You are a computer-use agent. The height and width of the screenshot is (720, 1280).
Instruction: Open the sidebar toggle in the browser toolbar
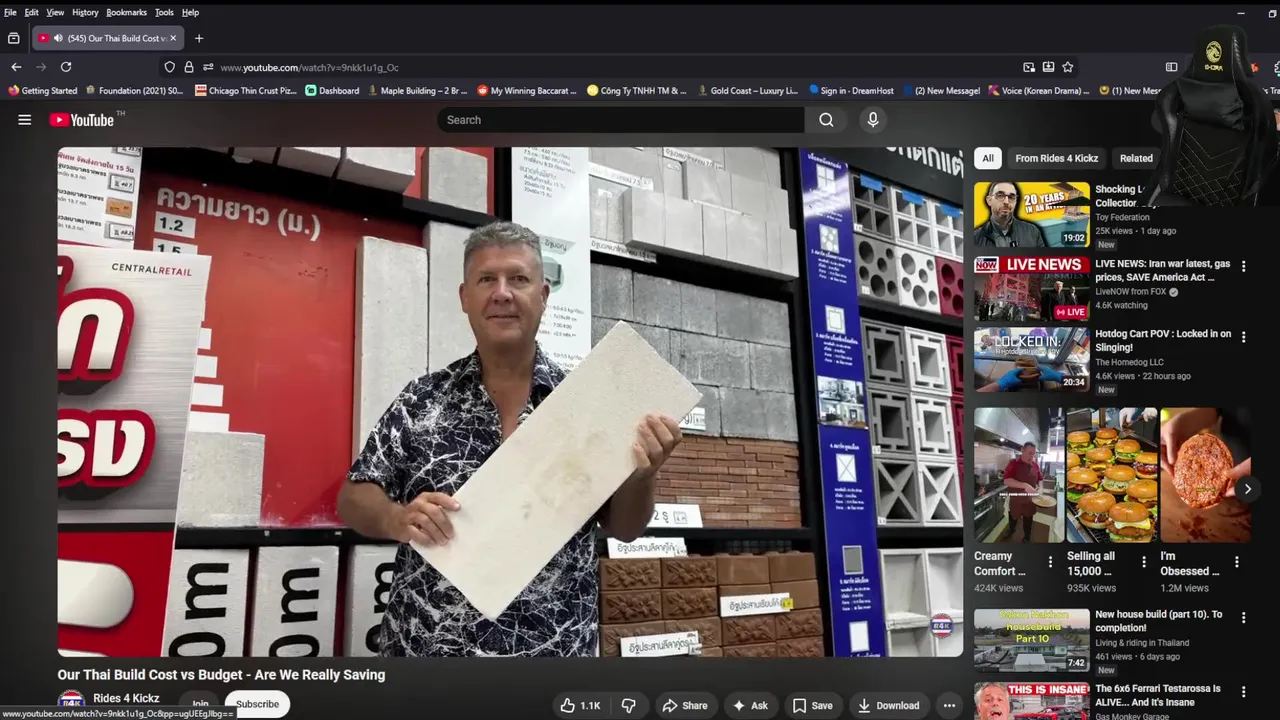[1171, 67]
